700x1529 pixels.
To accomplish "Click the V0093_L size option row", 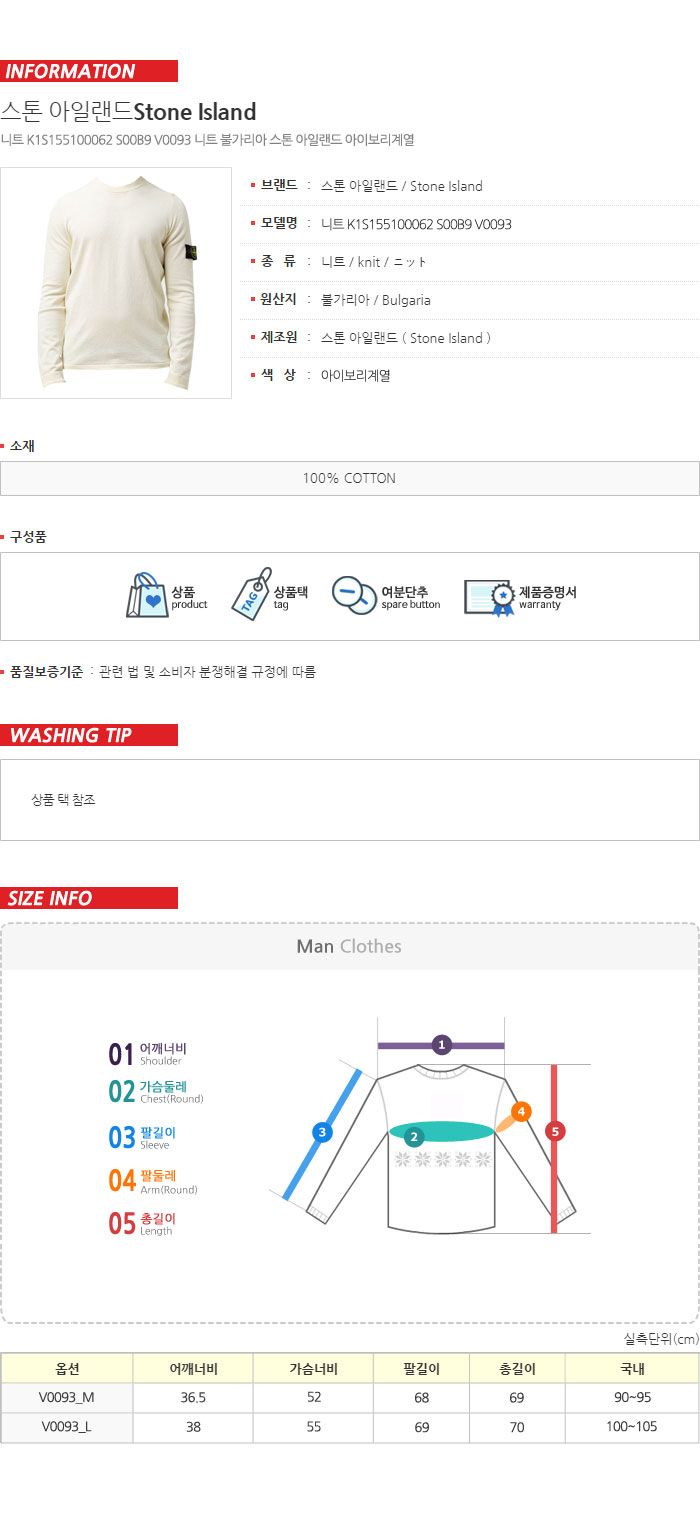I will tap(350, 1428).
